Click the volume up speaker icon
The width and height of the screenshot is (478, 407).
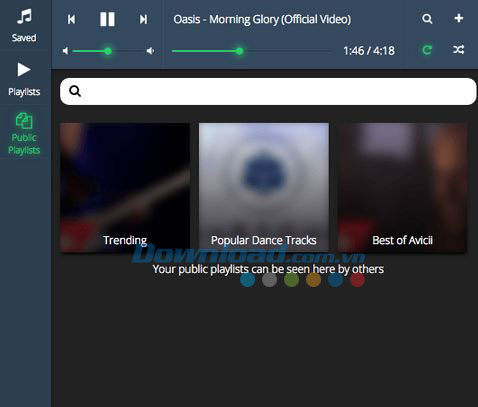150,51
